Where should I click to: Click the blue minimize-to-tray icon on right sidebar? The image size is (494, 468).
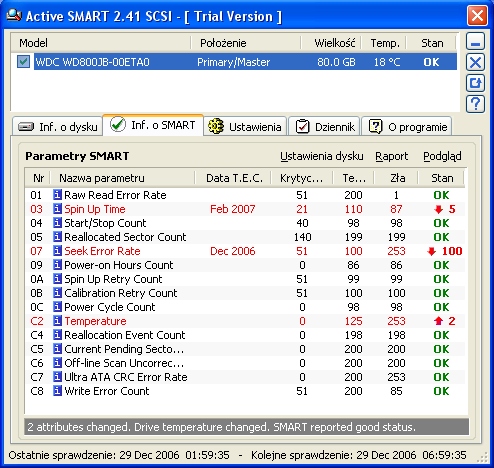click(x=475, y=42)
